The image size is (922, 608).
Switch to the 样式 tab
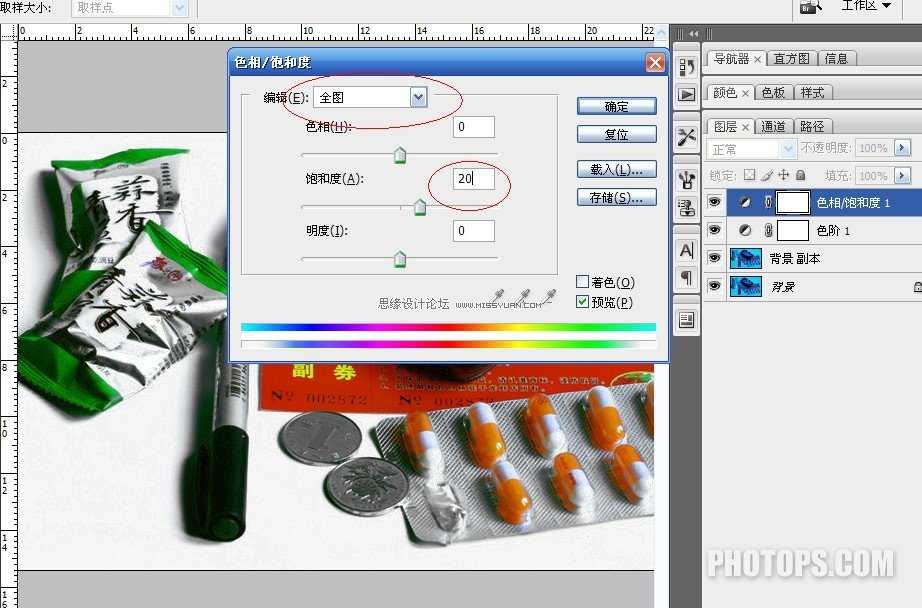[813, 92]
